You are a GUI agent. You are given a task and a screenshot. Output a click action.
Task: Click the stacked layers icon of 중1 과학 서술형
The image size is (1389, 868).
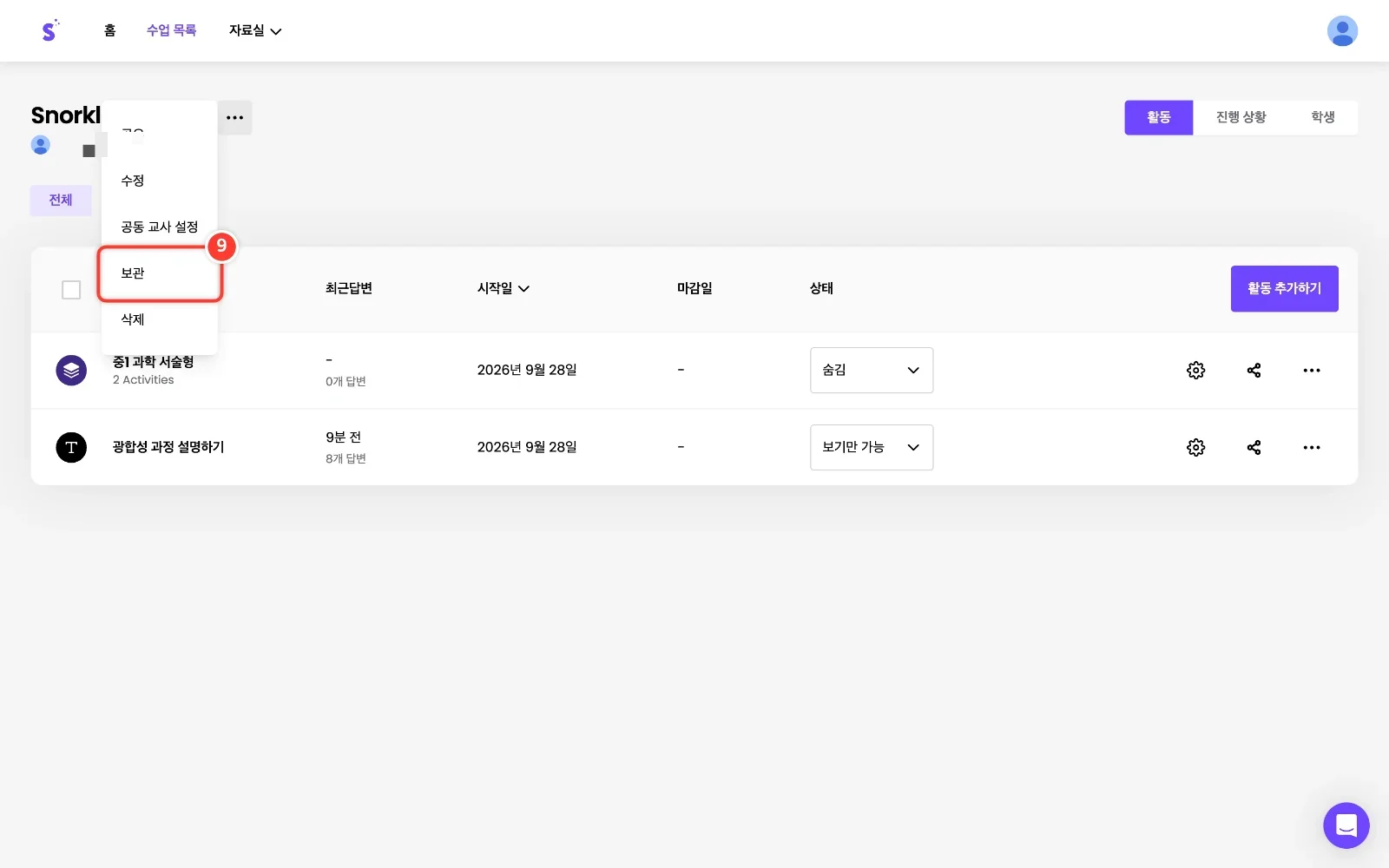pos(71,371)
